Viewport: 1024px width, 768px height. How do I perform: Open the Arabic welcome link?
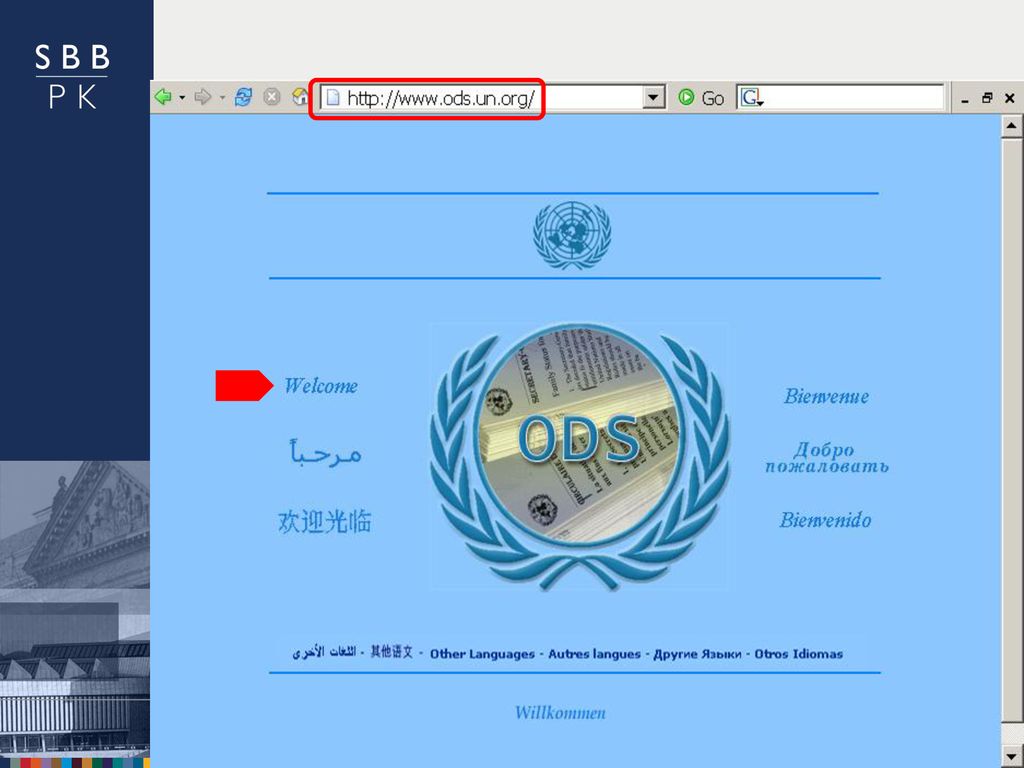pos(325,451)
